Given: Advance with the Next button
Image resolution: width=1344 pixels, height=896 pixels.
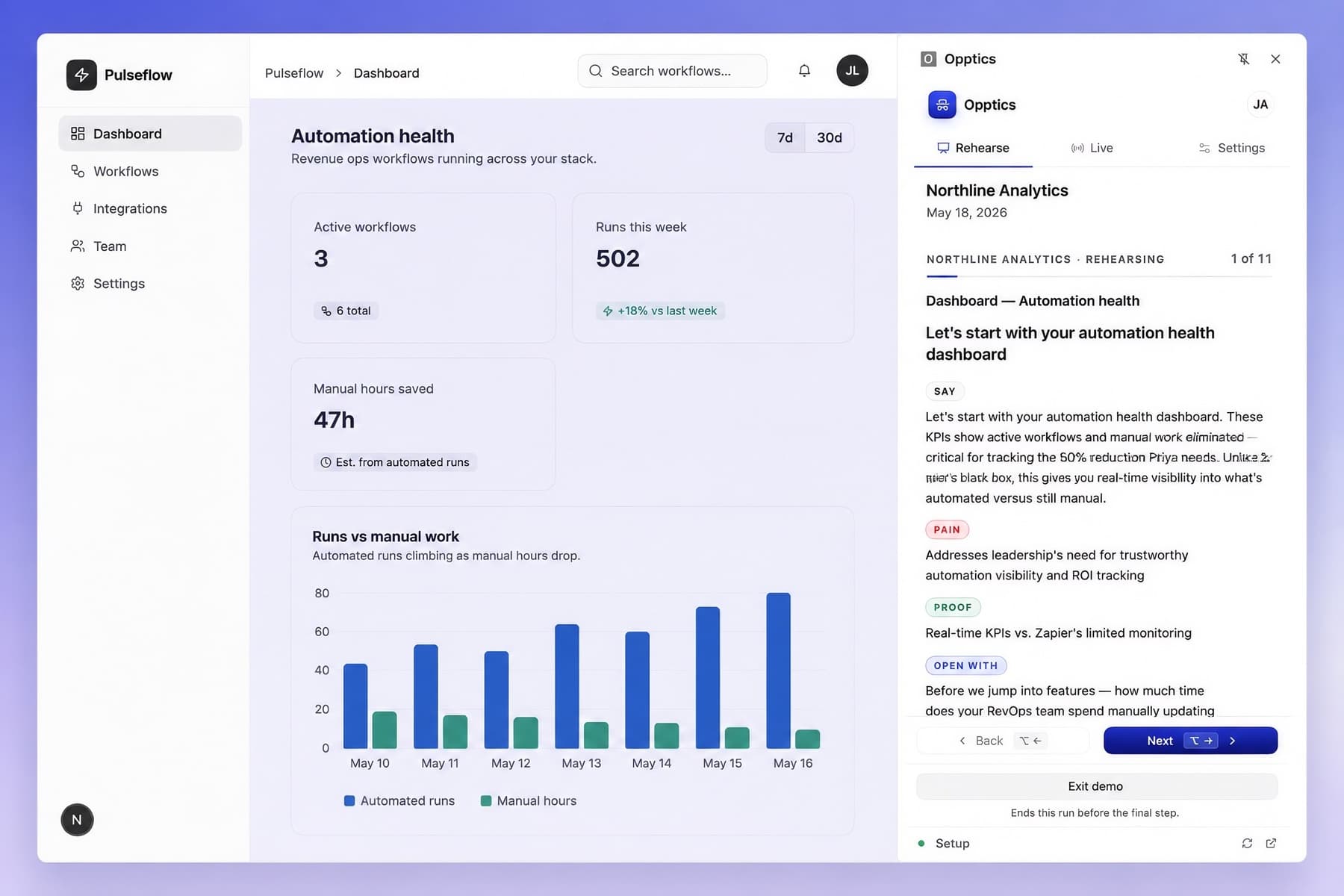Looking at the screenshot, I should point(1190,741).
